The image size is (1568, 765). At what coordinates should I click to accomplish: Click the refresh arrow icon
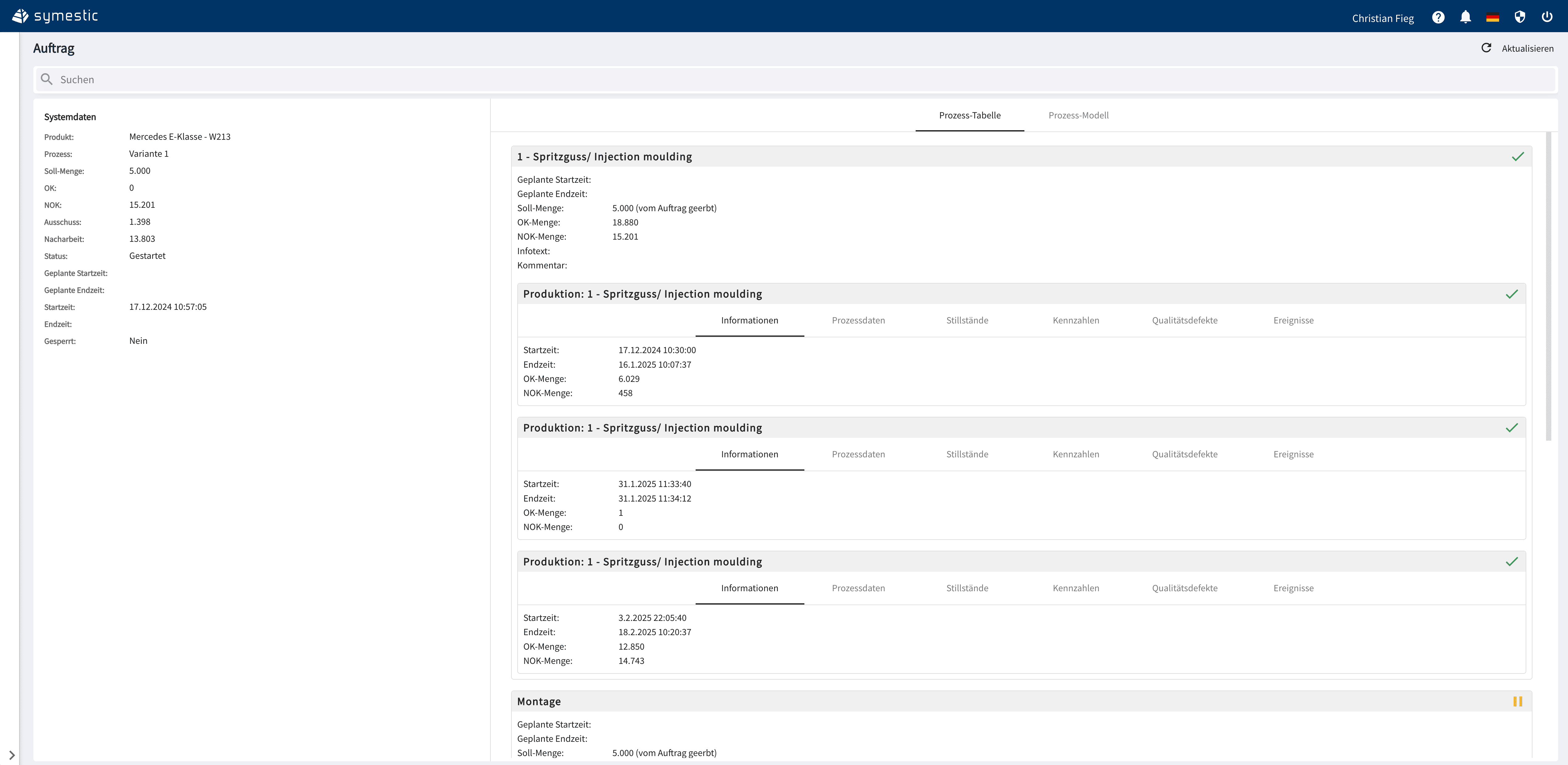pos(1486,48)
